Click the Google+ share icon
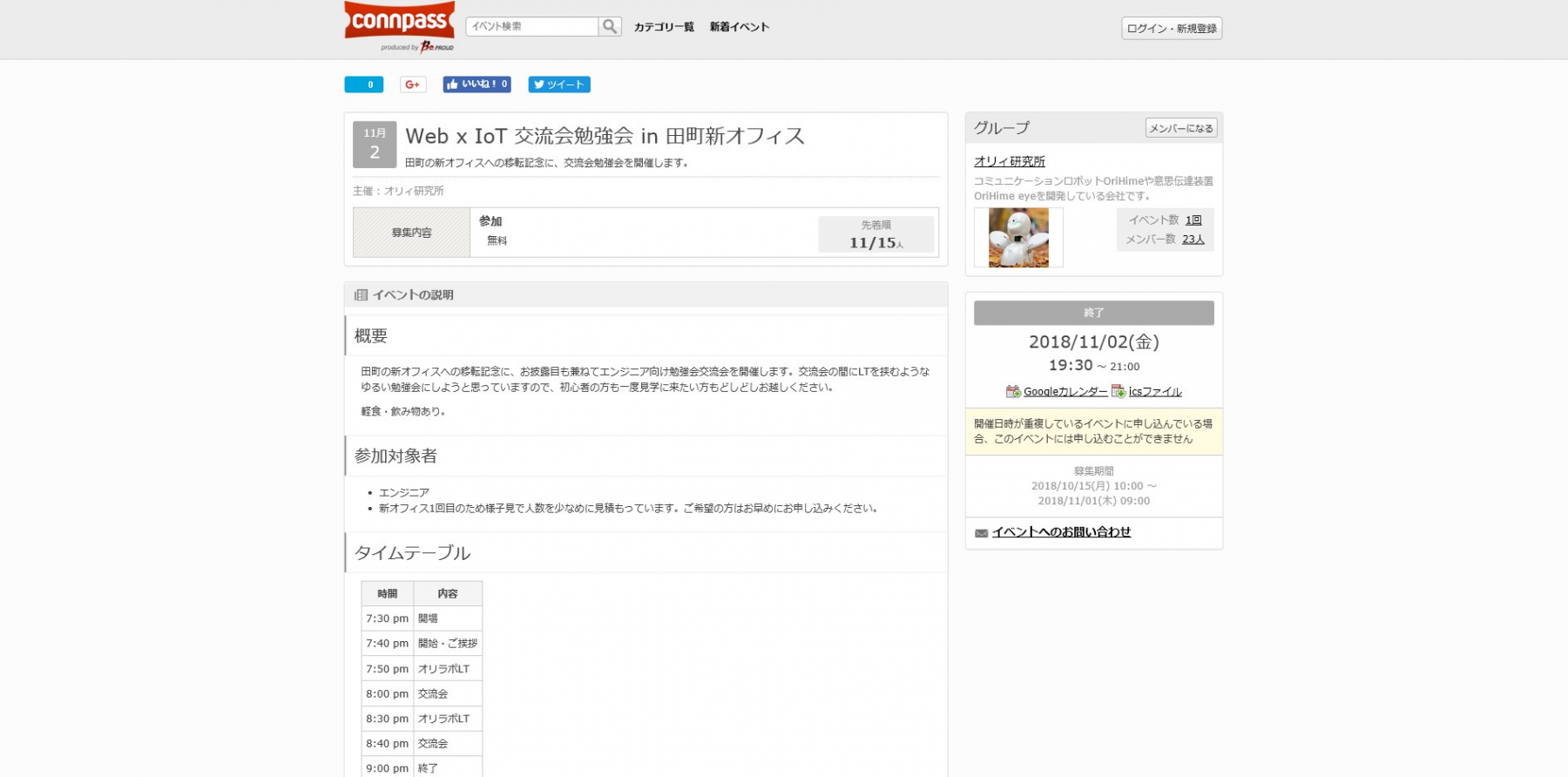This screenshot has height=777, width=1568. pyautogui.click(x=413, y=84)
